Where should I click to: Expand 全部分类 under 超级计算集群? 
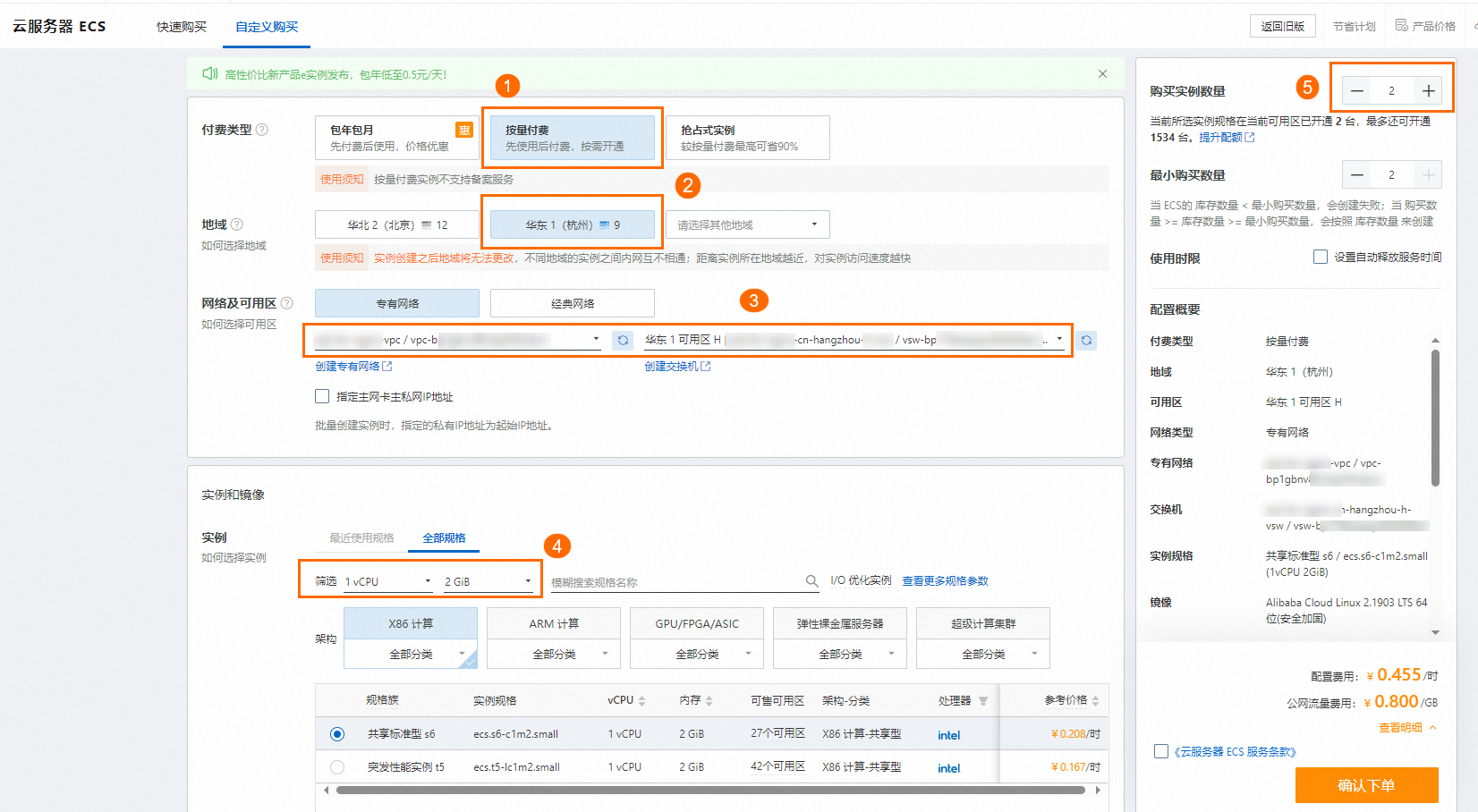[x=983, y=655]
